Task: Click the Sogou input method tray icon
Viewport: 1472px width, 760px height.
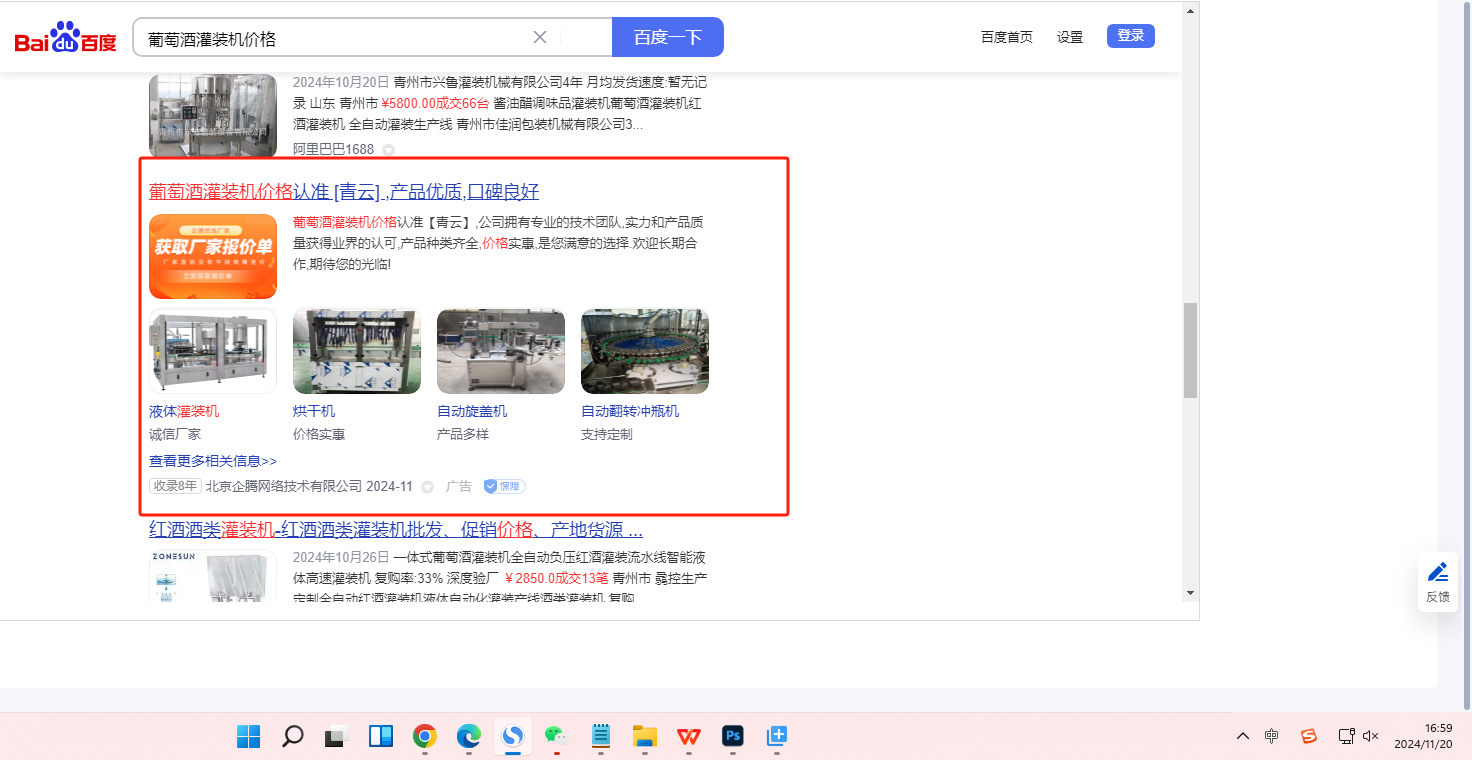Action: pos(1309,736)
